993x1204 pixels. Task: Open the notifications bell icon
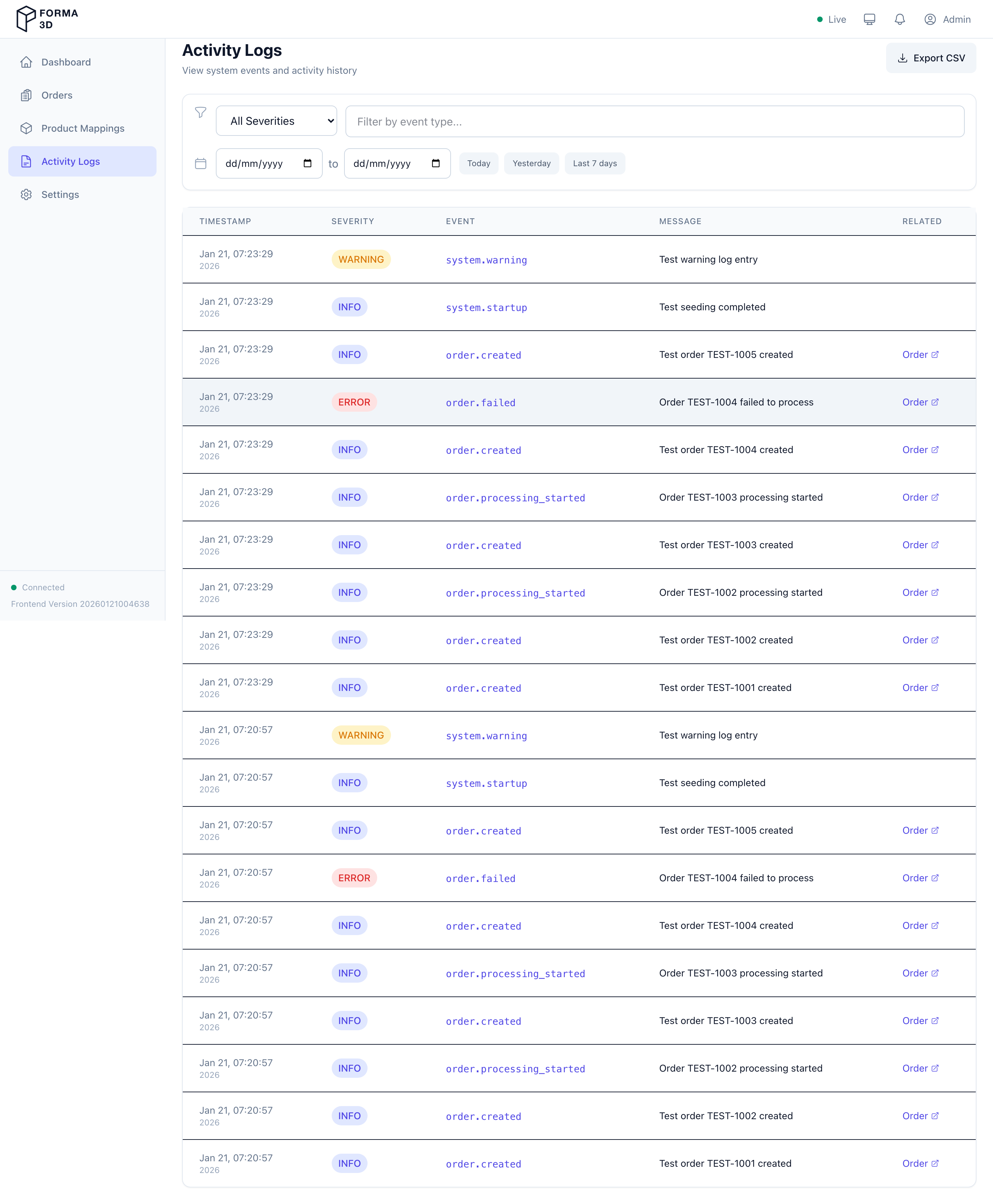tap(899, 19)
